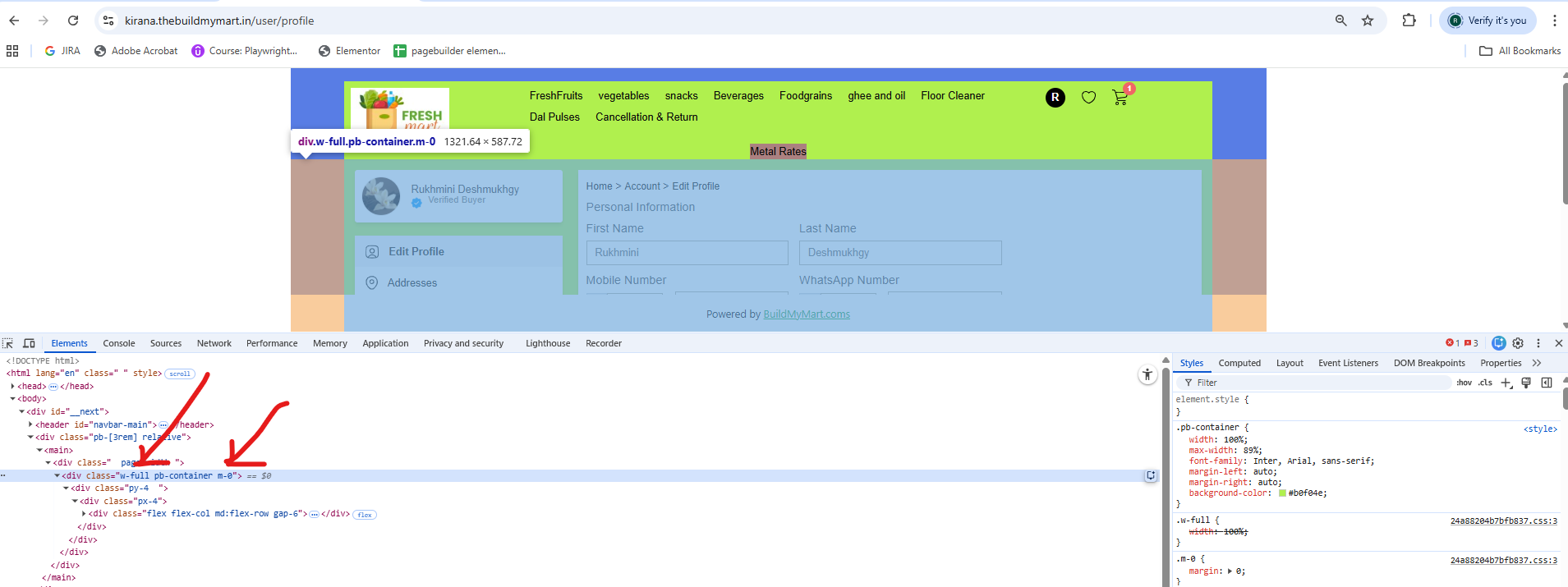Open the shopping cart icon
The image size is (1568, 587).
coord(1120,98)
